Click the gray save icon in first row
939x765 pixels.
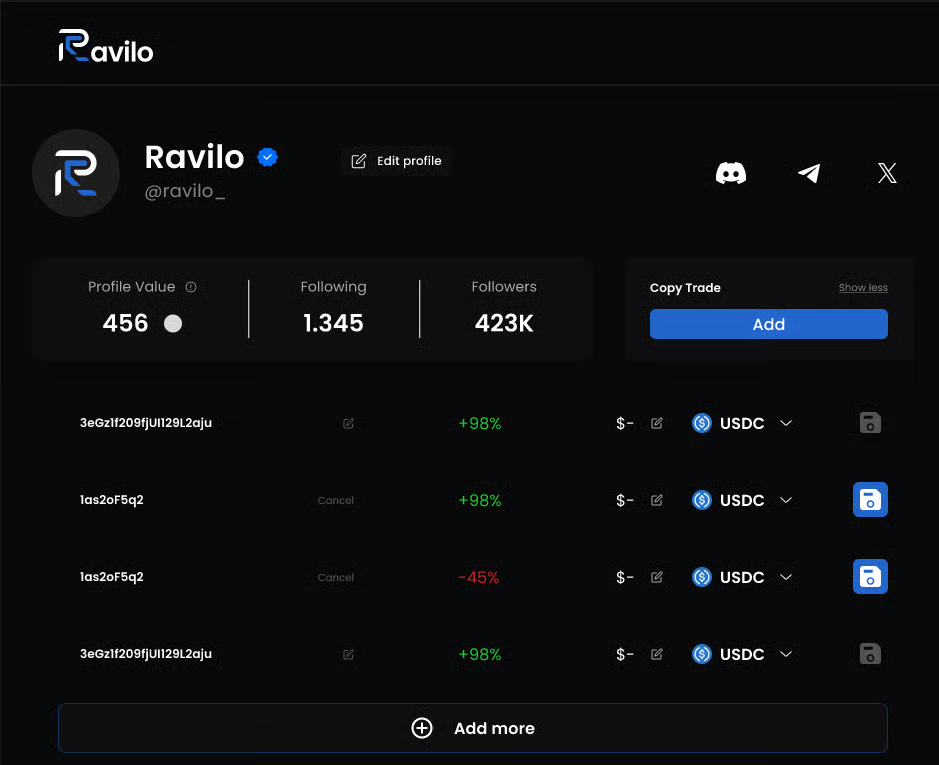click(x=870, y=423)
